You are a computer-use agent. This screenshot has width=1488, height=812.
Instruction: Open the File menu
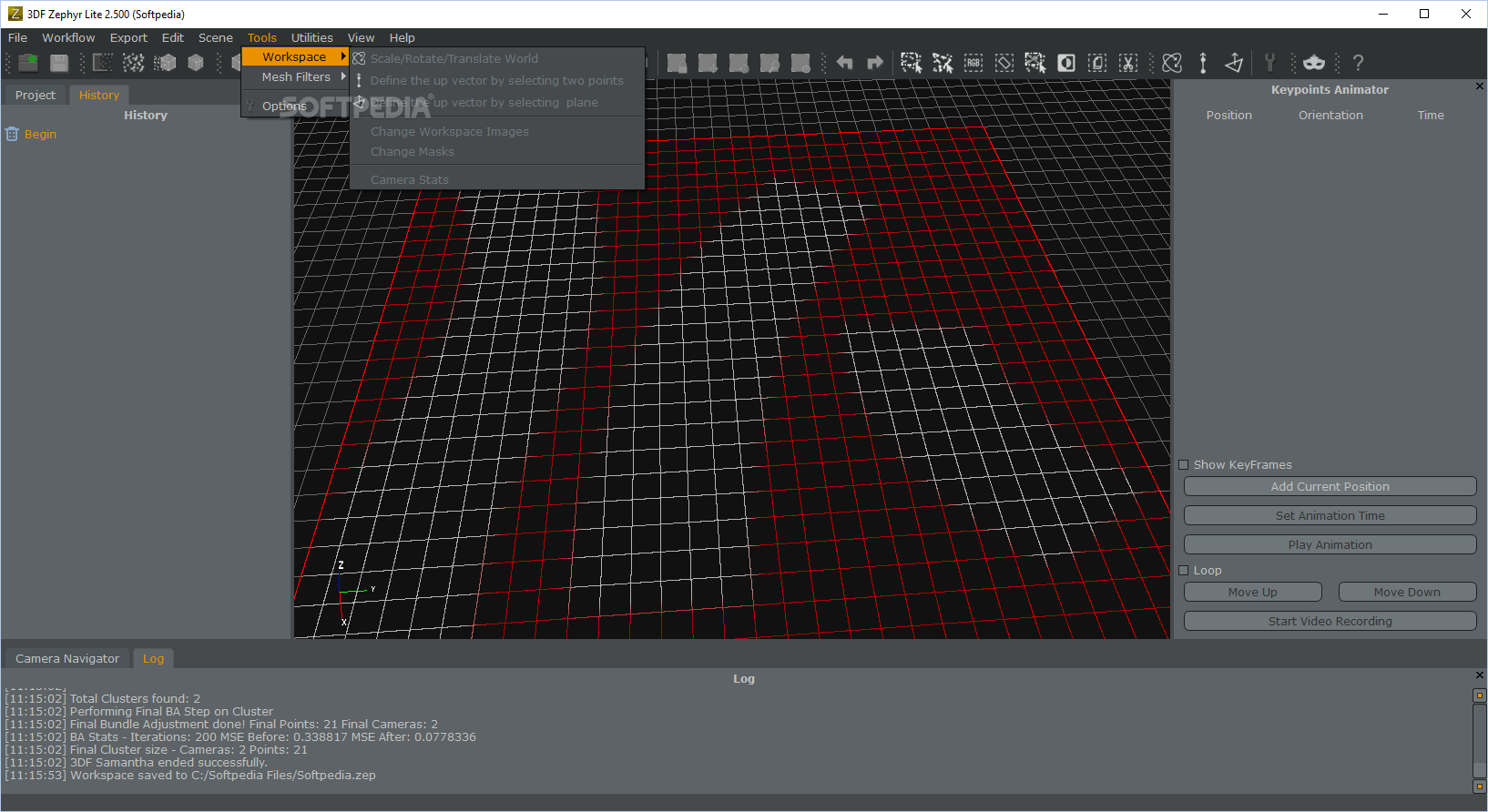coord(17,38)
